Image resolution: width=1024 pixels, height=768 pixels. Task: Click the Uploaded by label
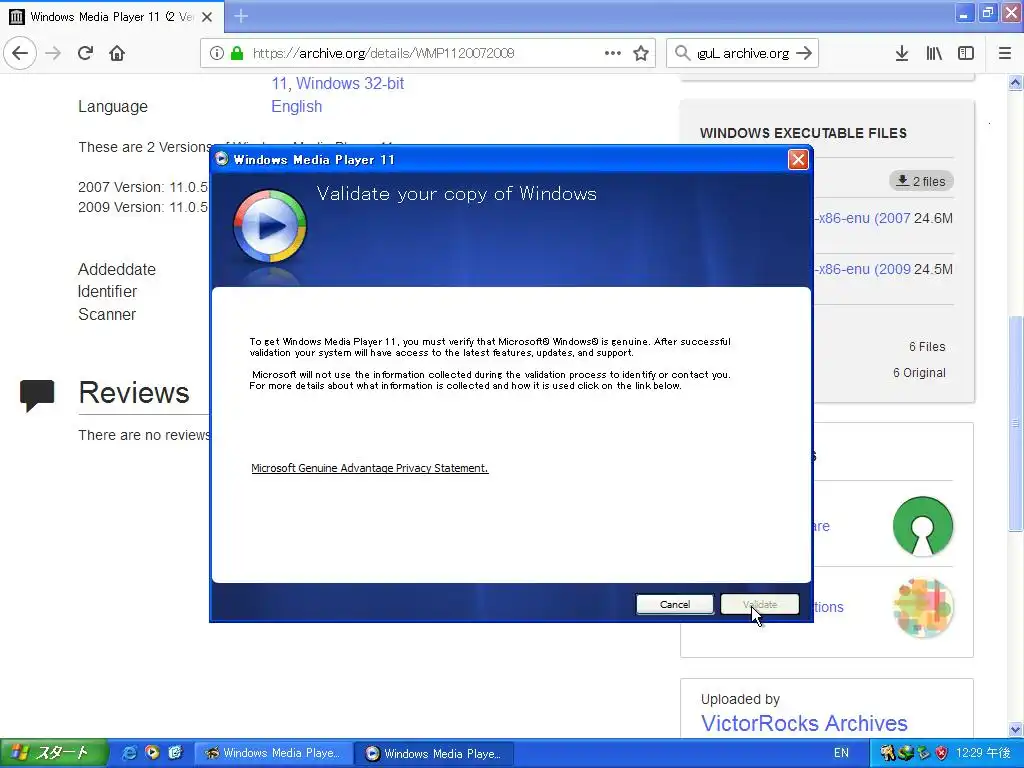point(740,699)
